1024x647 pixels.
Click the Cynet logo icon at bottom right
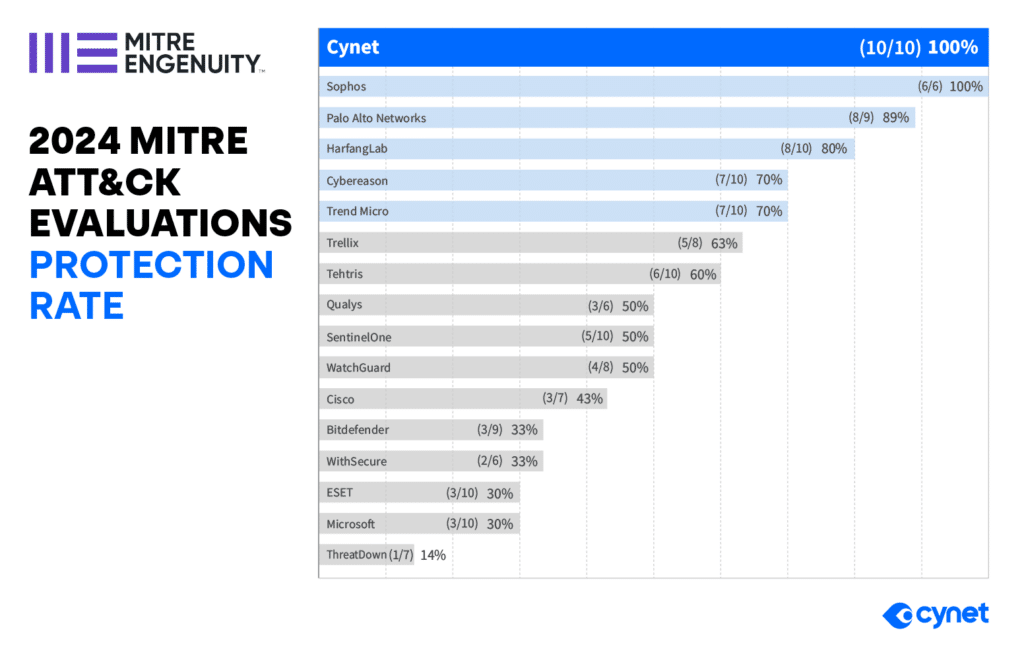[x=897, y=616]
